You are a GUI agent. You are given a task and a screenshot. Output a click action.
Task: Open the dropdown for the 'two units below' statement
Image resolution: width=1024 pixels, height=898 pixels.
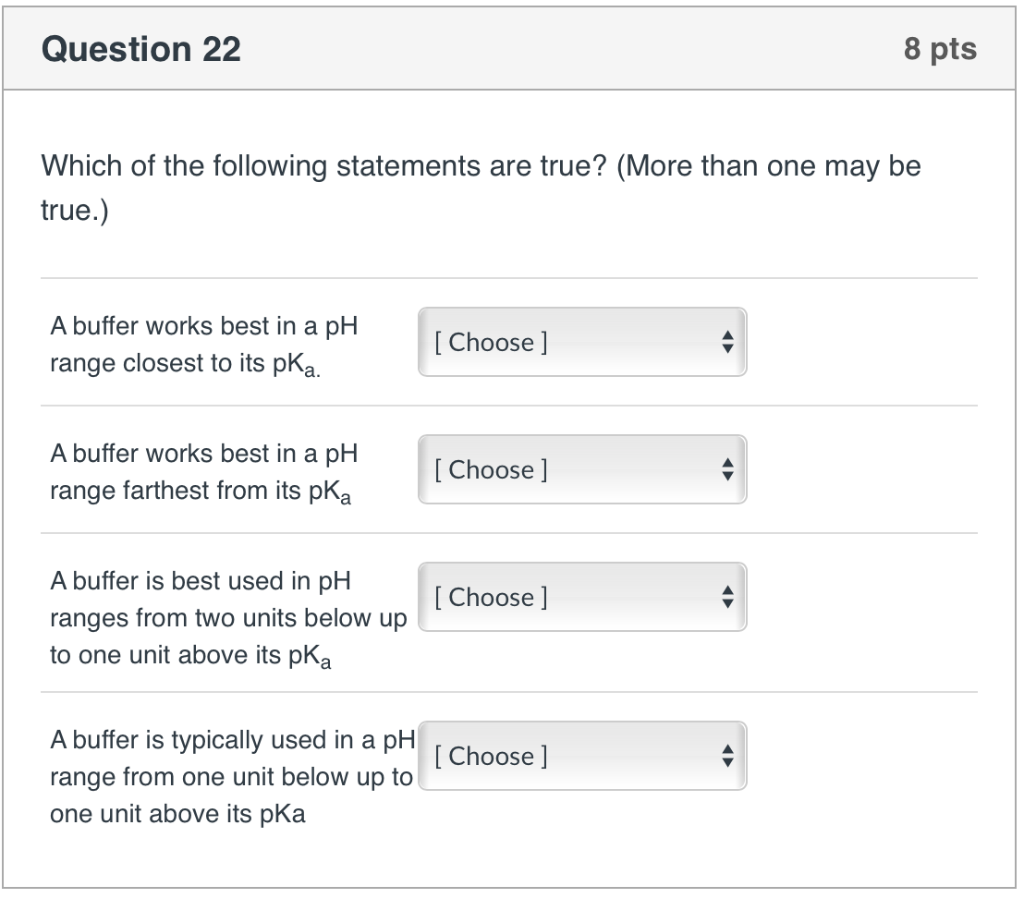[x=583, y=596]
